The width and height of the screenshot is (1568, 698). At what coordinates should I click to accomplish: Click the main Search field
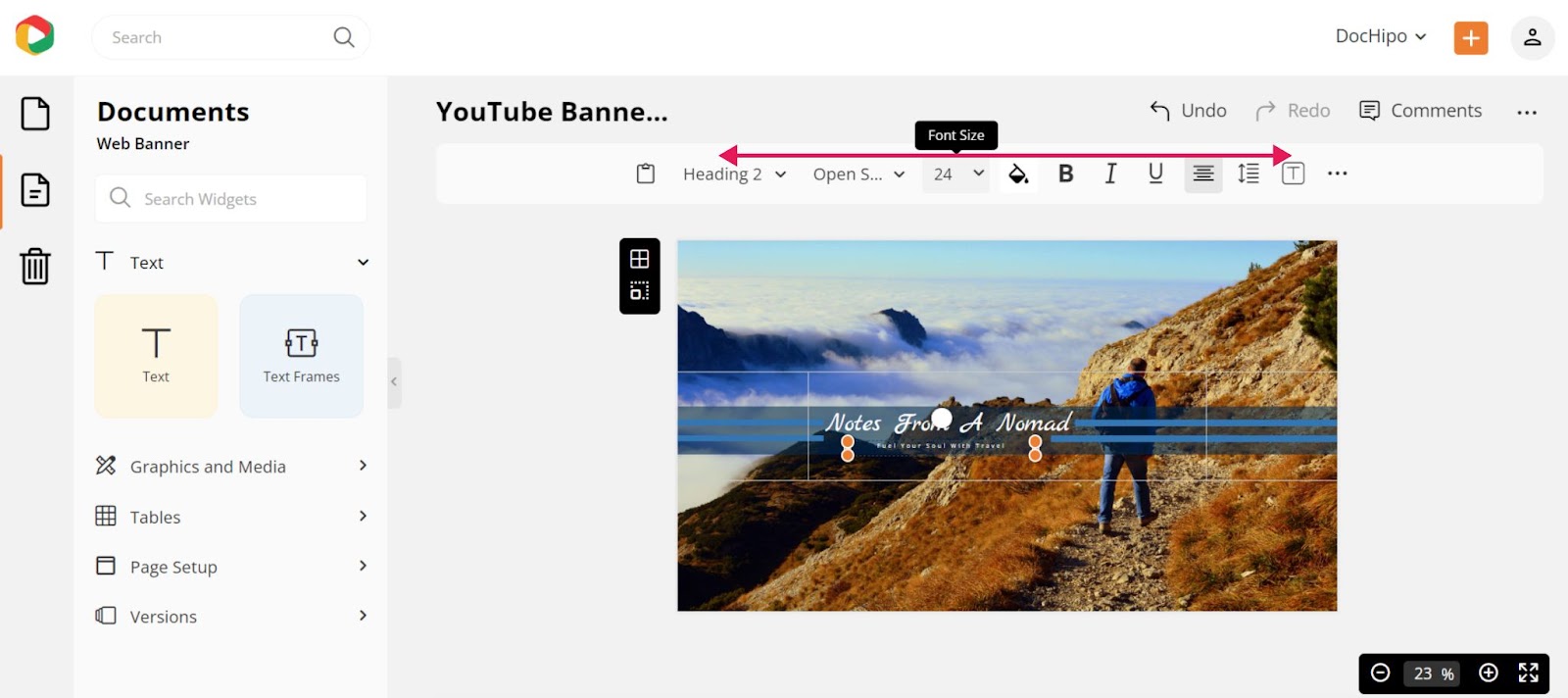pyautogui.click(x=230, y=37)
